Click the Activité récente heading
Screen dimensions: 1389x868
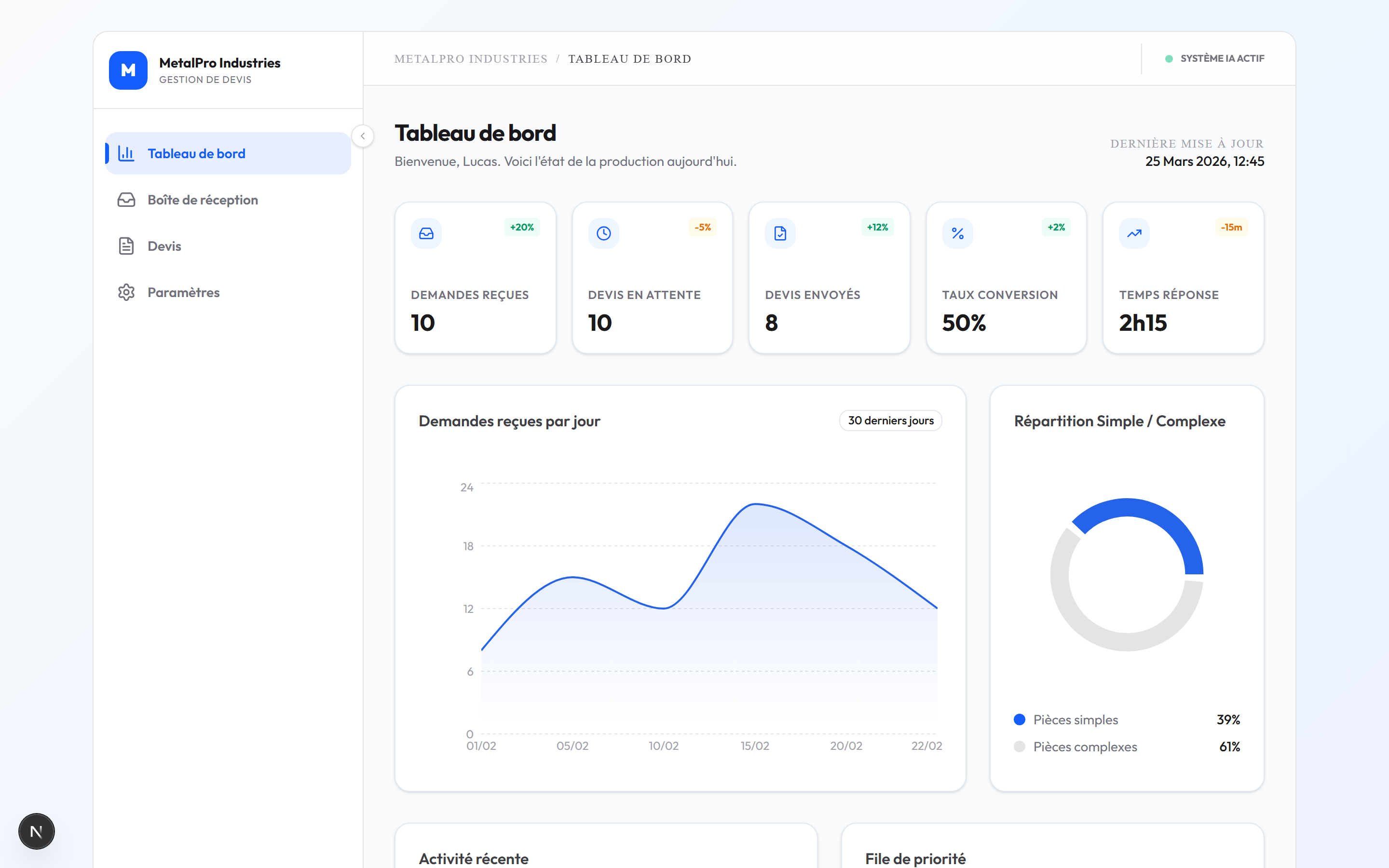click(474, 858)
